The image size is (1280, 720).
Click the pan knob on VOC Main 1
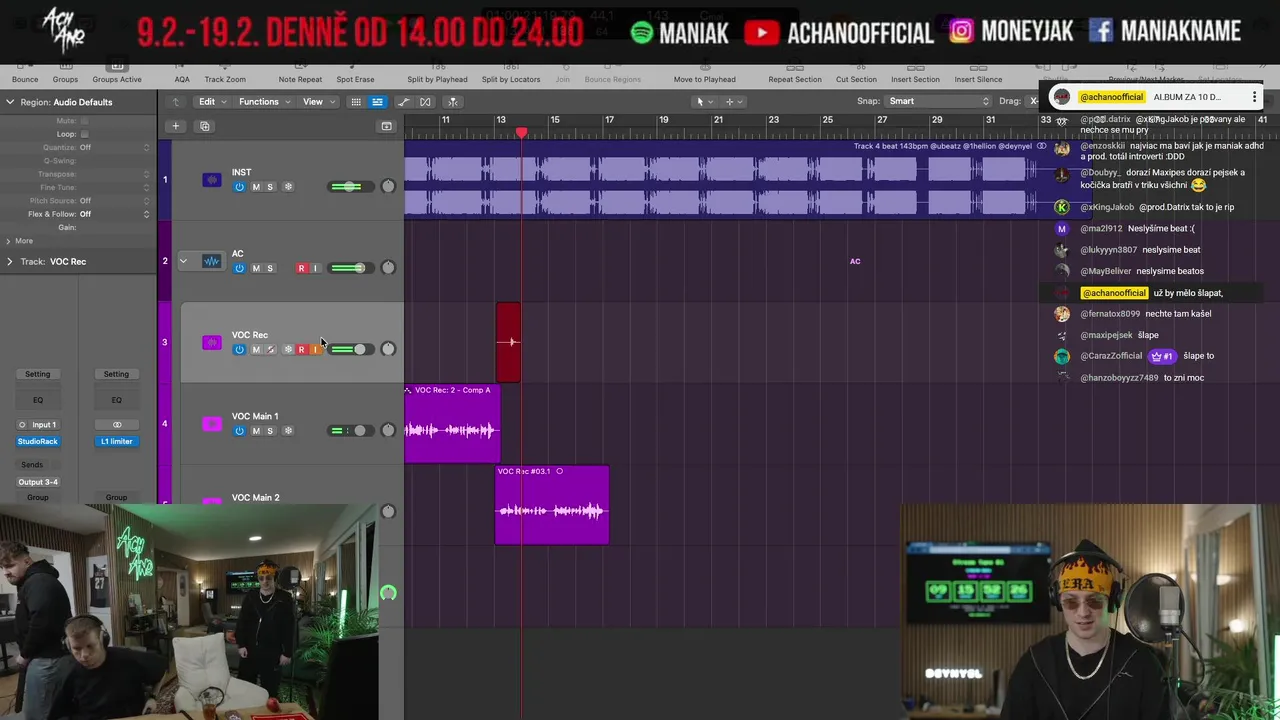(x=388, y=430)
